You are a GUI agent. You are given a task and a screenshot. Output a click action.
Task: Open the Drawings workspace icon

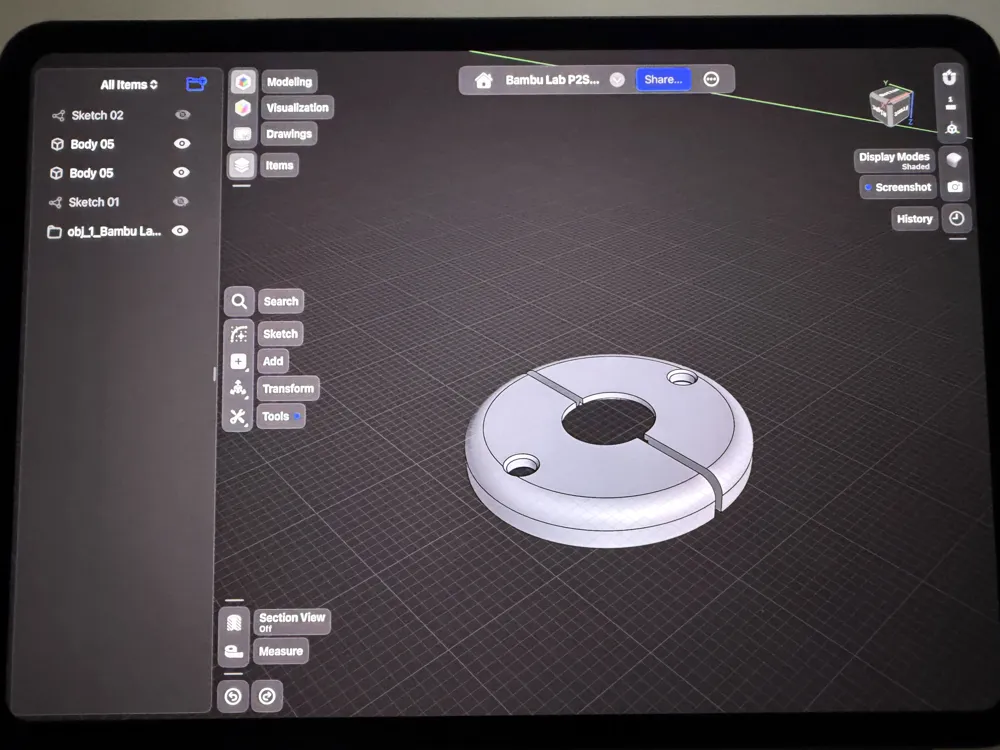243,134
